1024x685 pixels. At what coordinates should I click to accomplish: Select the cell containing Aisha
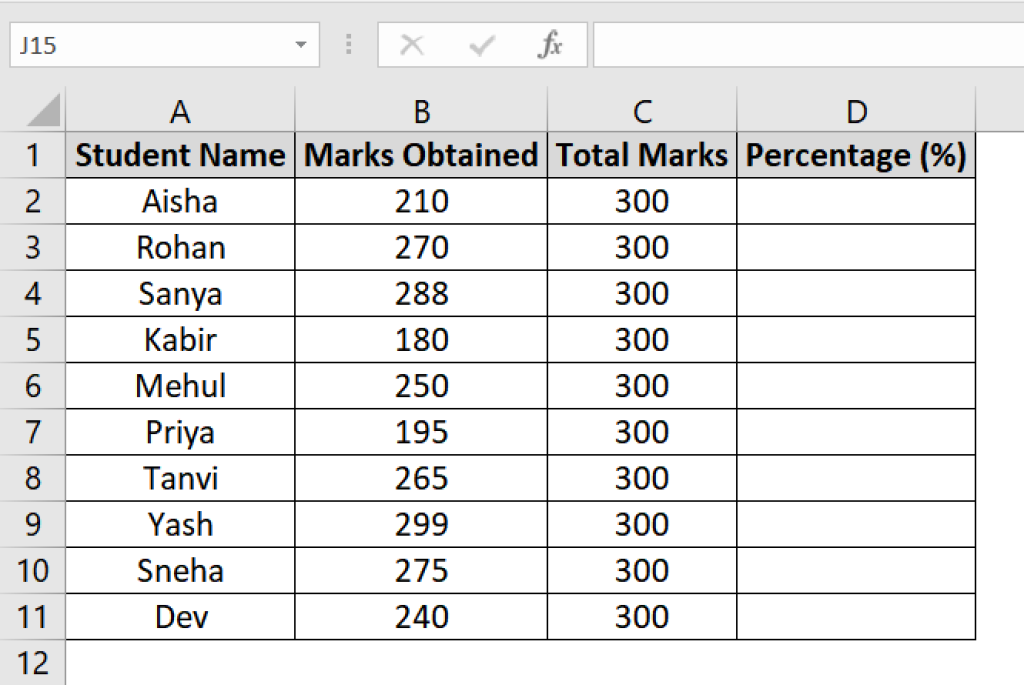(179, 201)
